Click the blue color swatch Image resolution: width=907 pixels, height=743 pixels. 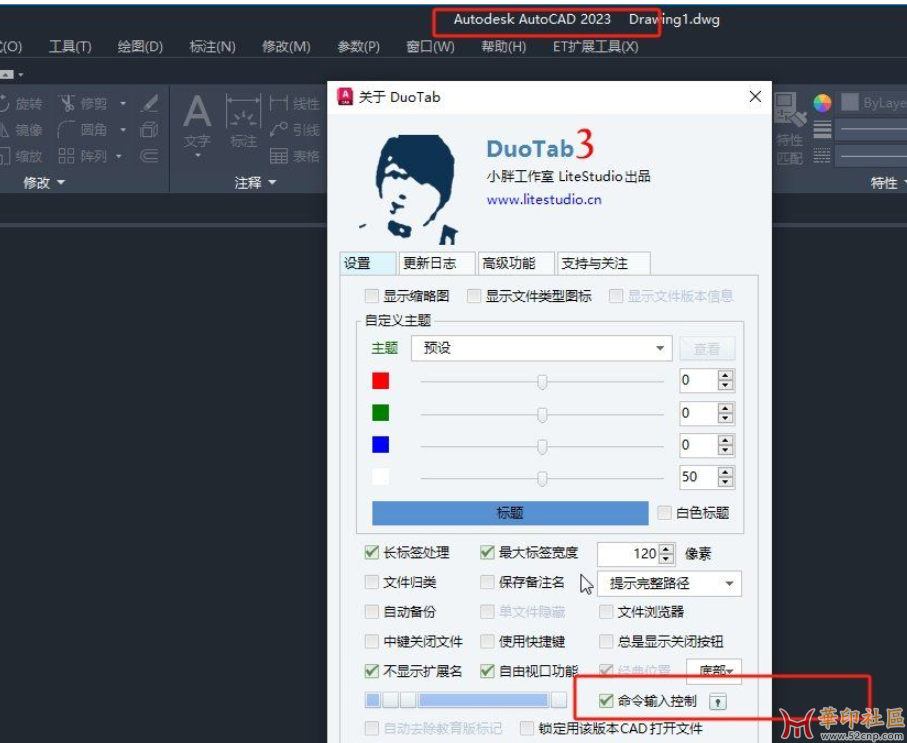380,444
